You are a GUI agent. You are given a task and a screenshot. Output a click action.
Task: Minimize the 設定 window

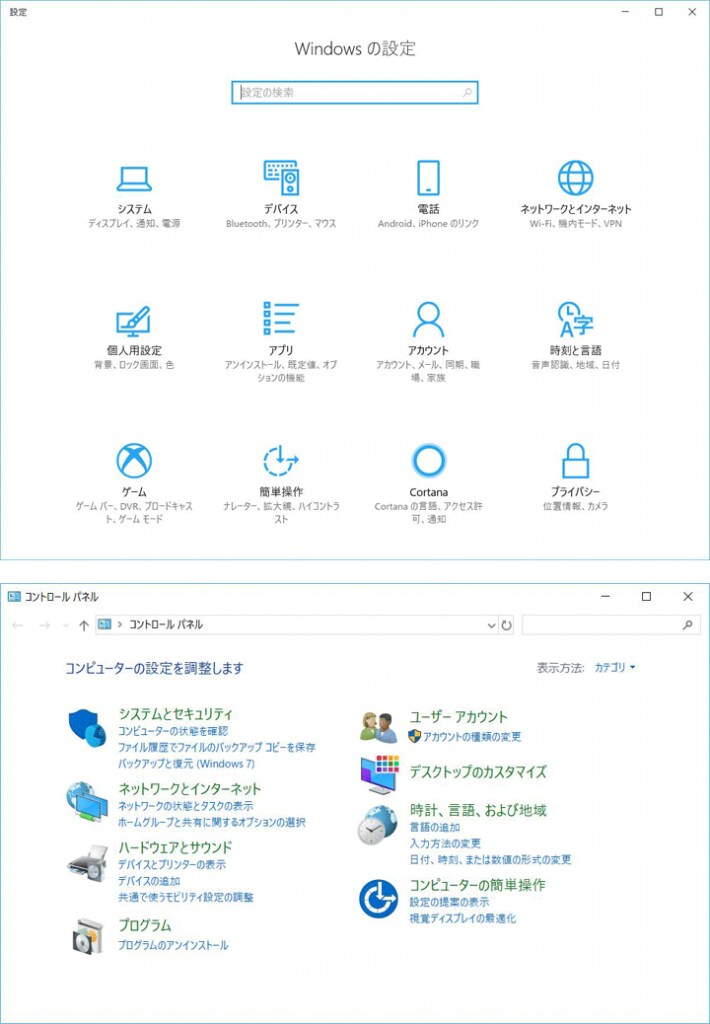tap(625, 12)
